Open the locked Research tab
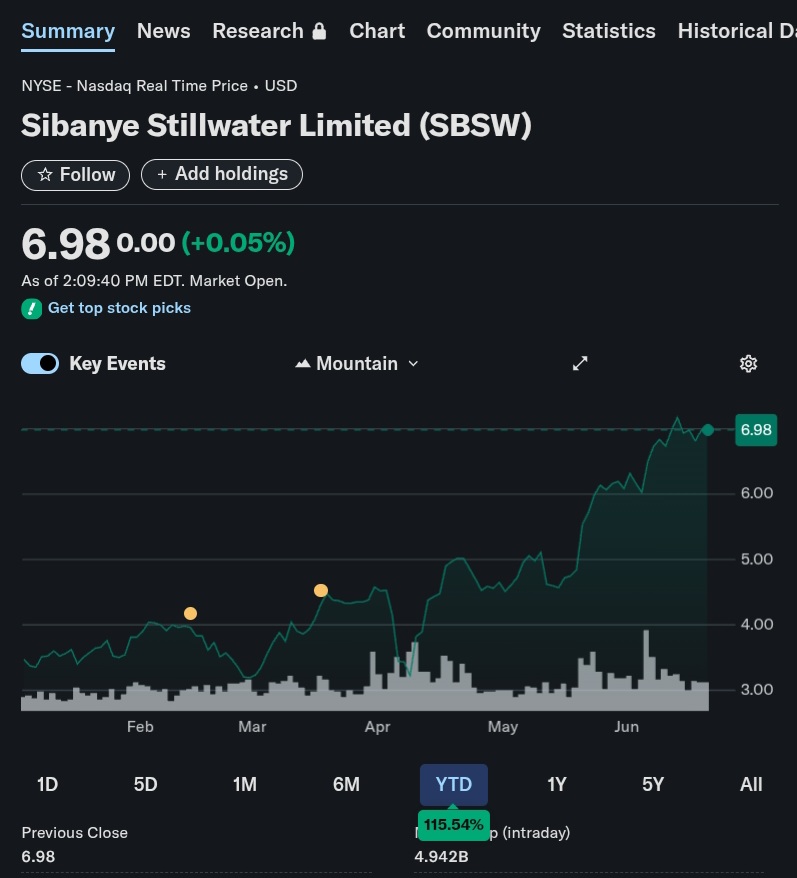The width and height of the screenshot is (797, 878). pos(269,31)
